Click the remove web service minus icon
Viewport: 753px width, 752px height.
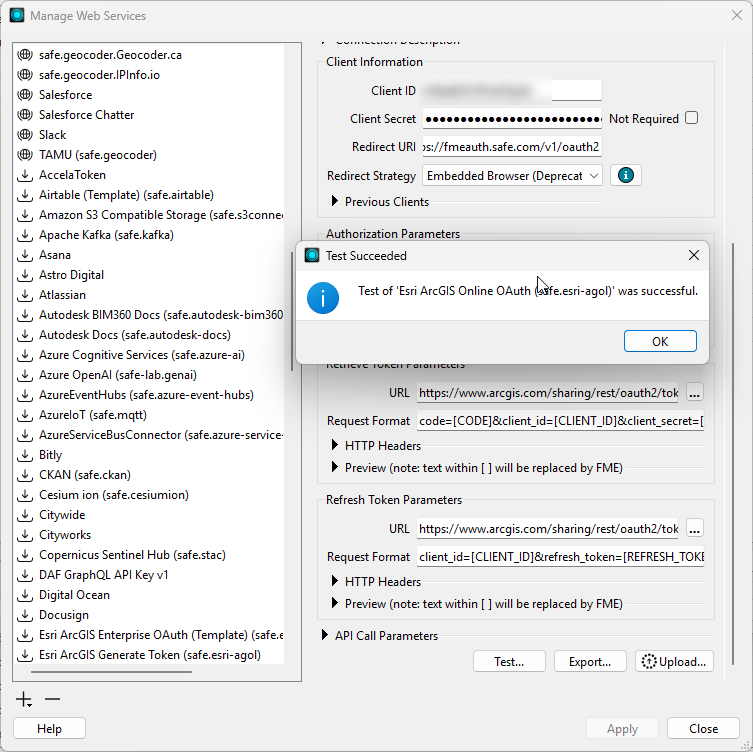(x=52, y=699)
